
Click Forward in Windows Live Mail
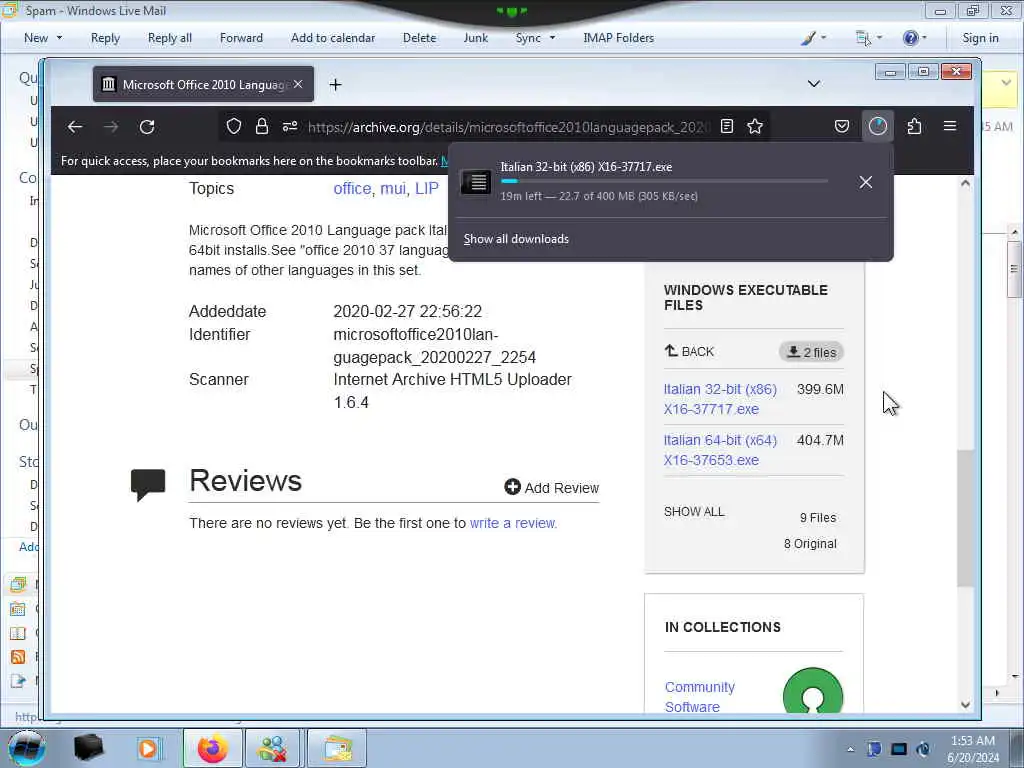pos(241,38)
